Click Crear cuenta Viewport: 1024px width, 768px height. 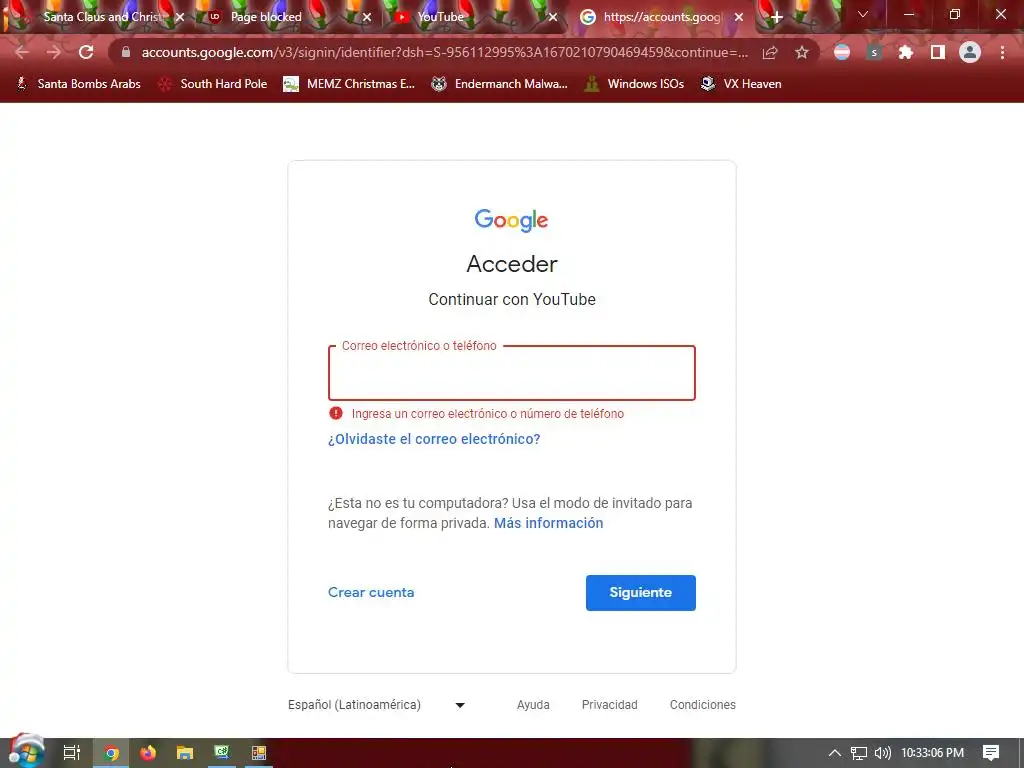coord(371,592)
